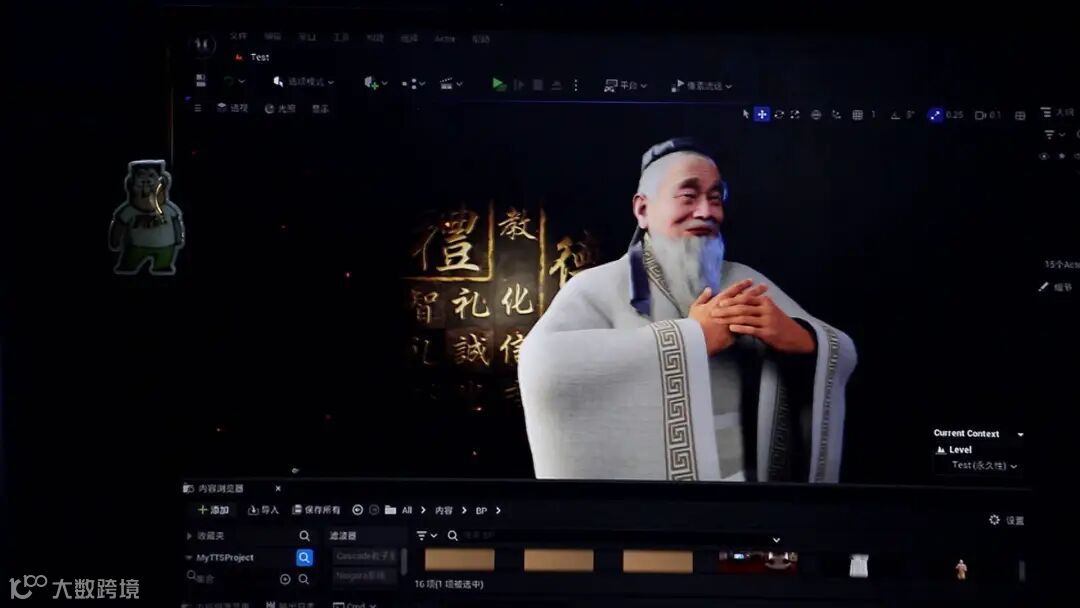Open viewport layout grid icon
1080x608 pixels.
[x=1020, y=116]
